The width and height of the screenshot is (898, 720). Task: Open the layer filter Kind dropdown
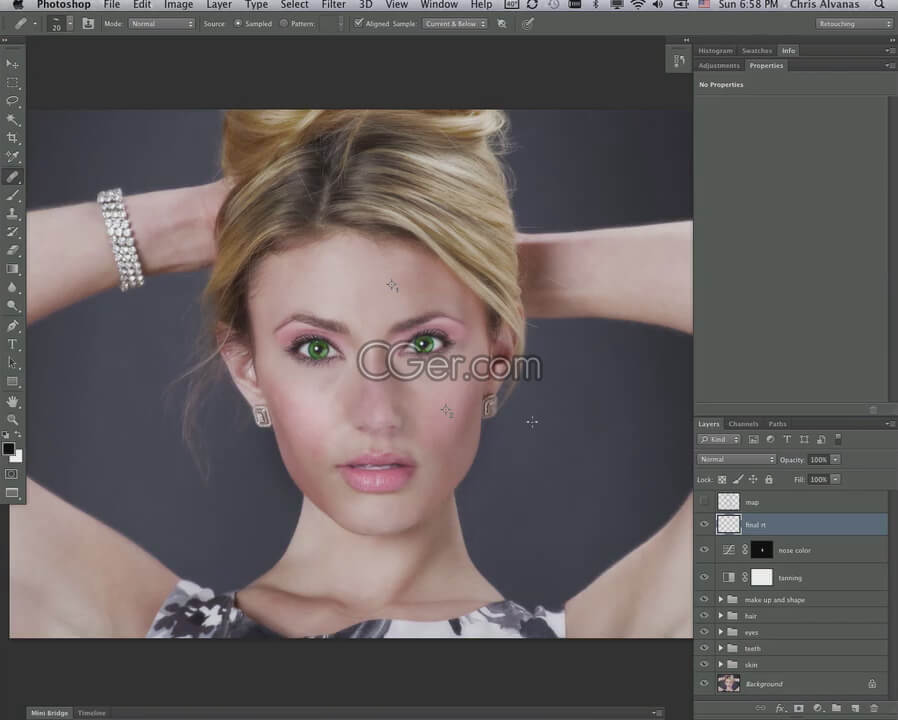click(x=719, y=439)
